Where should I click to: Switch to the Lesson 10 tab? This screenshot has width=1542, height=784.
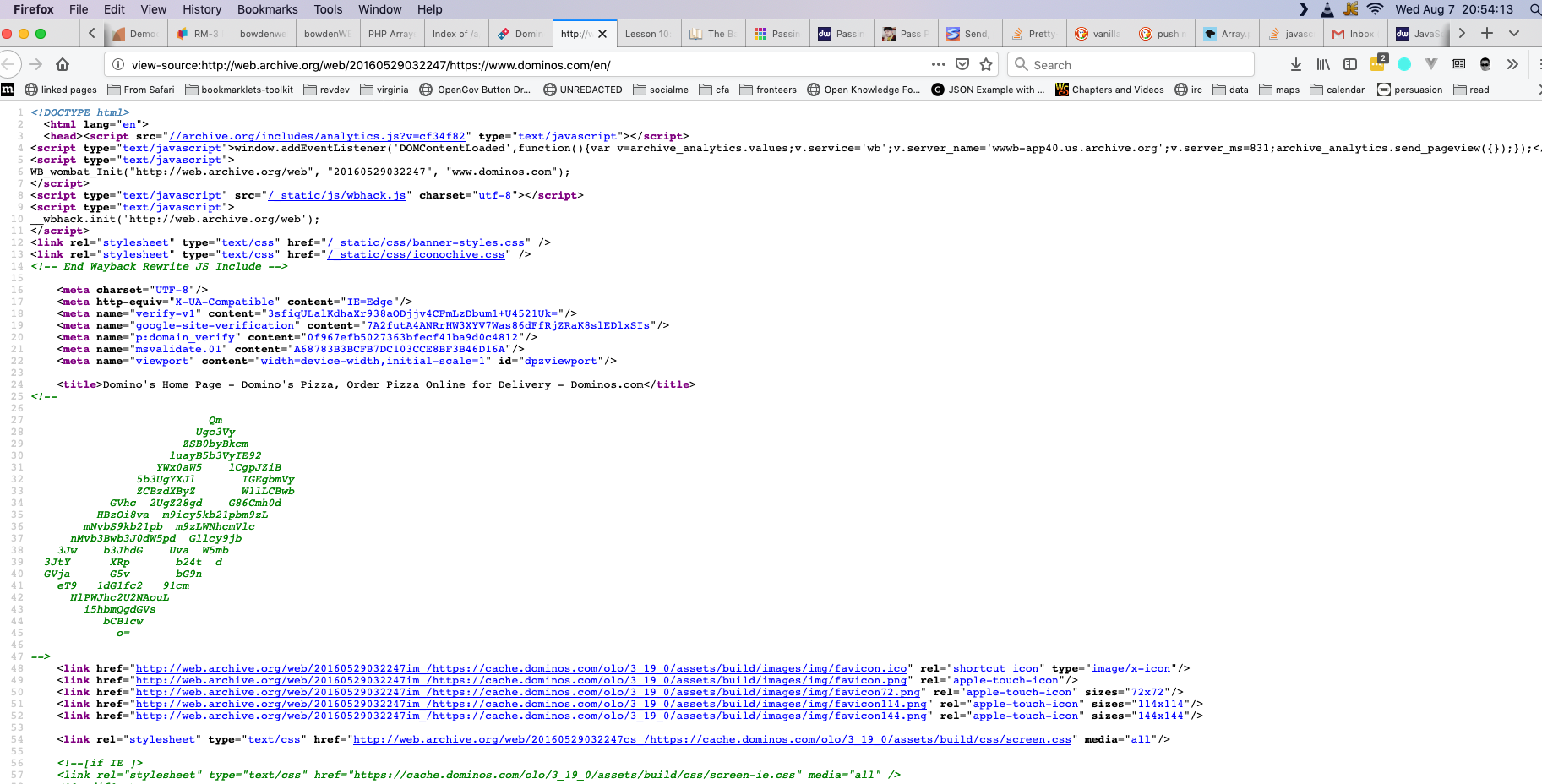point(648,34)
